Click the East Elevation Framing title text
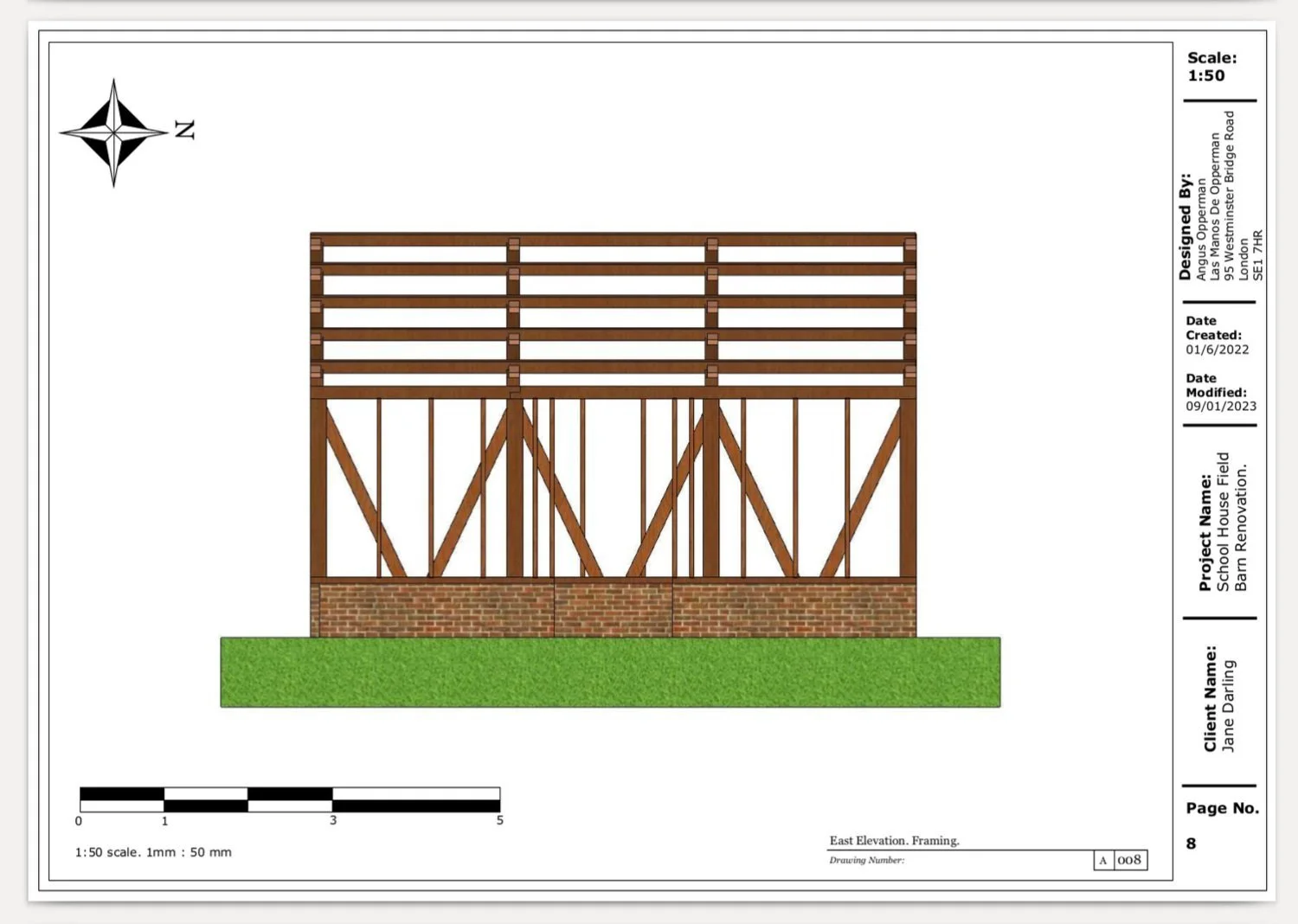 (x=895, y=840)
